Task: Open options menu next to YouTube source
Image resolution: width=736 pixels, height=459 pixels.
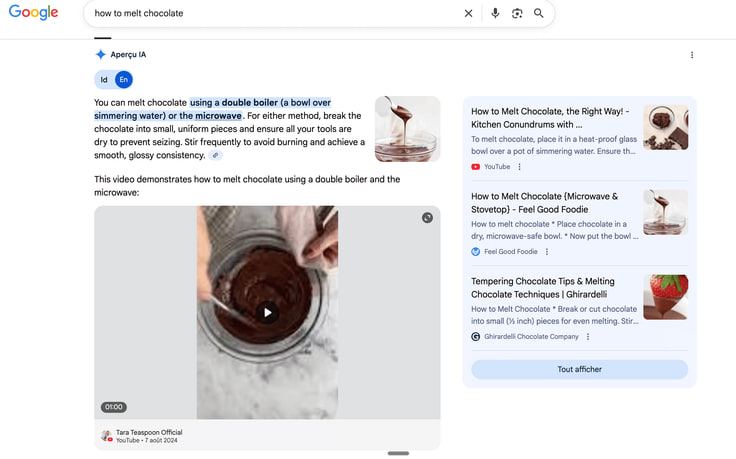Action: [519, 167]
